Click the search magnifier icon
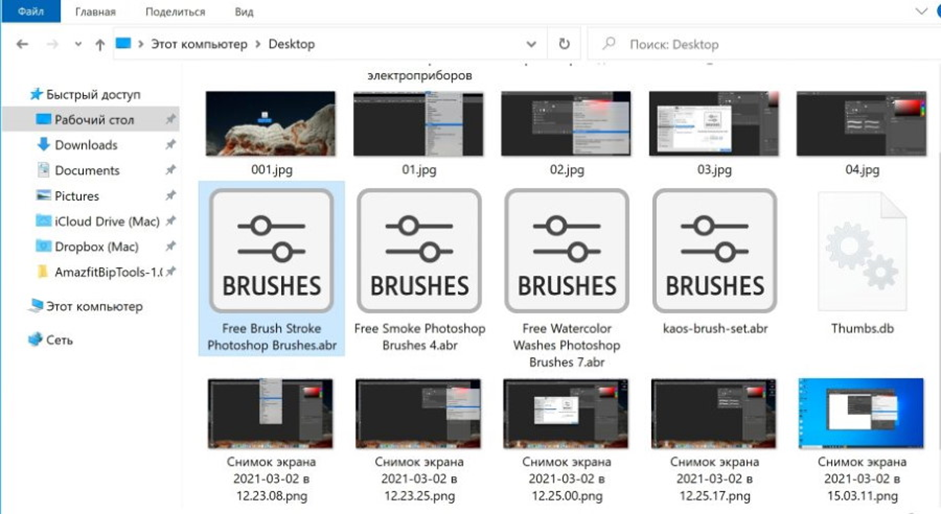The image size is (941, 514). point(609,43)
